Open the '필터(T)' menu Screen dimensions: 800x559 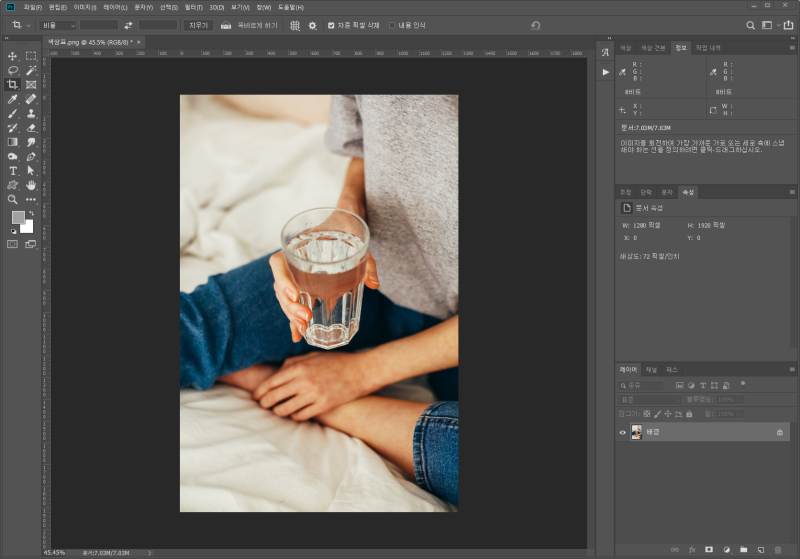(x=193, y=8)
